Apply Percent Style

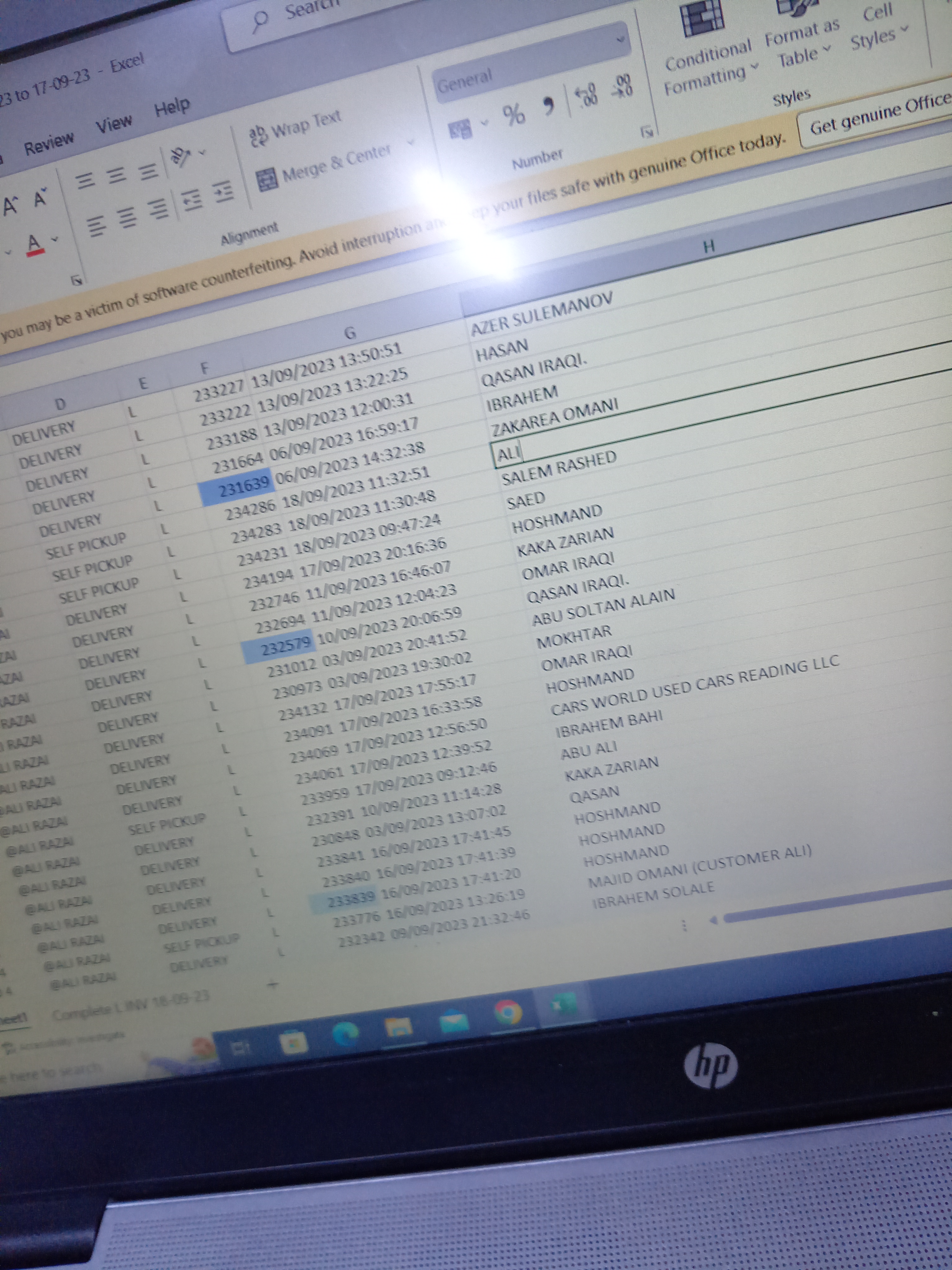click(x=513, y=115)
